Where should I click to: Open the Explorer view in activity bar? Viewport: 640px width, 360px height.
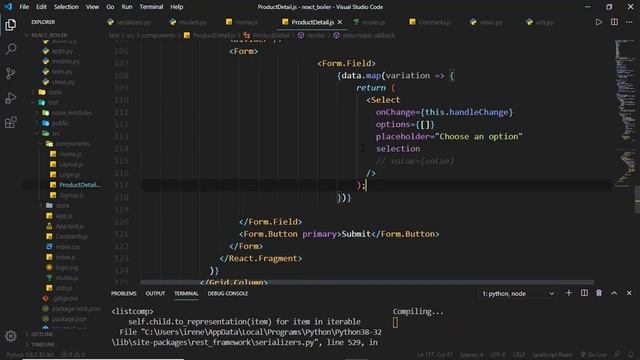11,25
